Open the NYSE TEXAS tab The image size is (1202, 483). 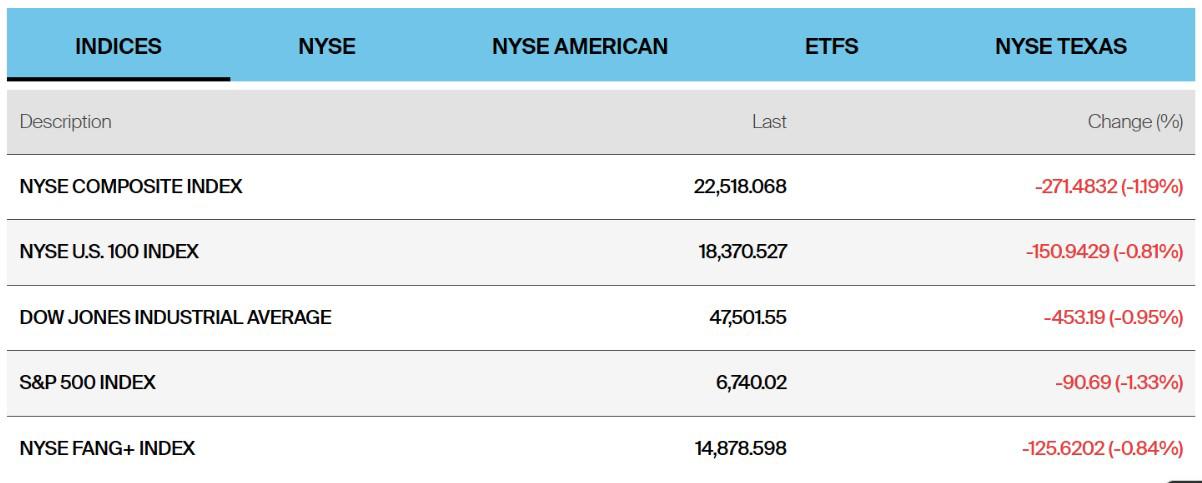click(x=1060, y=46)
